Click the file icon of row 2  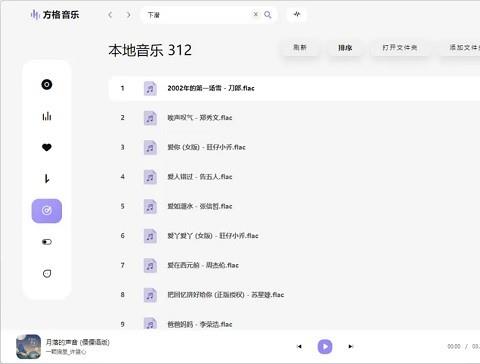(x=150, y=118)
